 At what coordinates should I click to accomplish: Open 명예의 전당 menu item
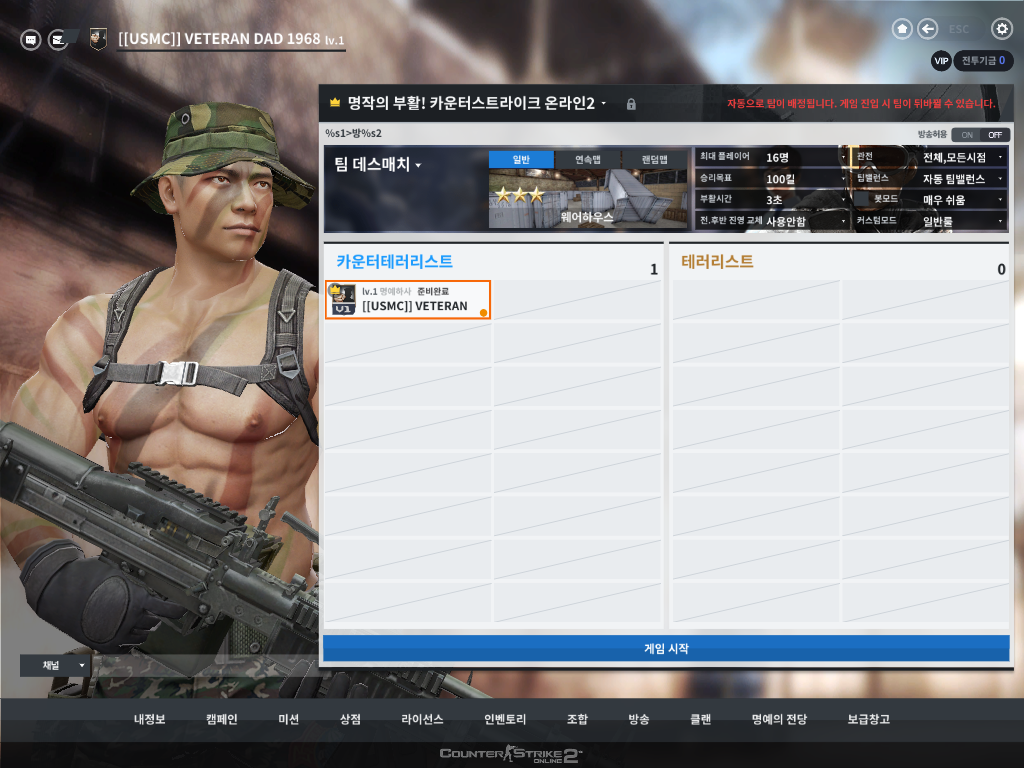779,719
